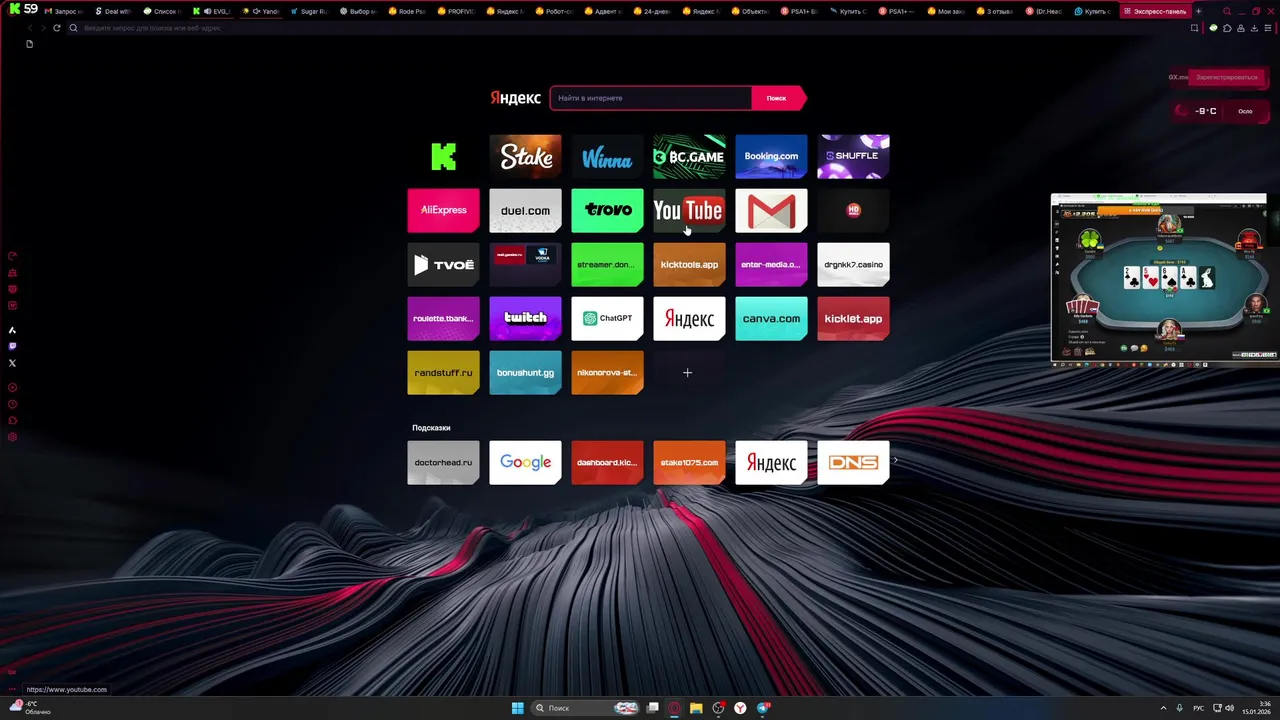Open the randstuff.ru speed dial tile

pyautogui.click(x=443, y=373)
